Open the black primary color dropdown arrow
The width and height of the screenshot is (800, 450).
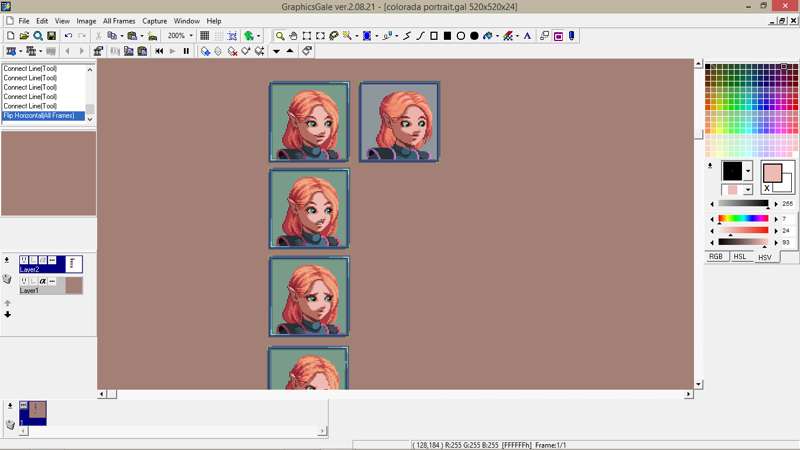click(748, 171)
